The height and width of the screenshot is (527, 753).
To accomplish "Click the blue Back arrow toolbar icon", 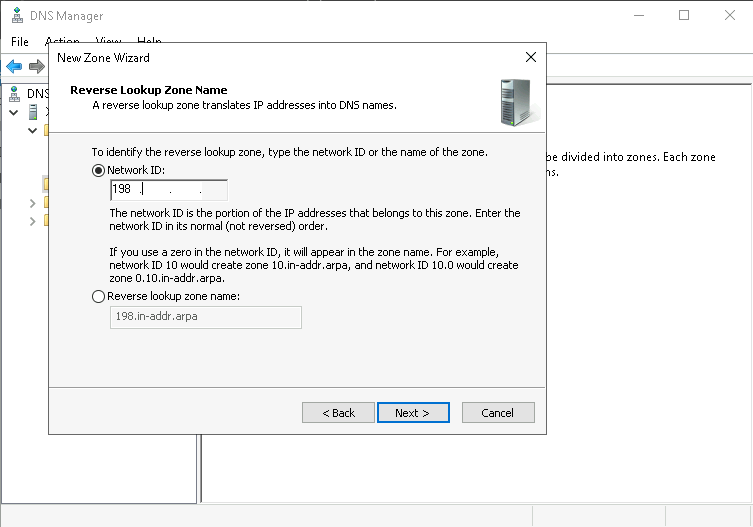I will click(x=14, y=66).
